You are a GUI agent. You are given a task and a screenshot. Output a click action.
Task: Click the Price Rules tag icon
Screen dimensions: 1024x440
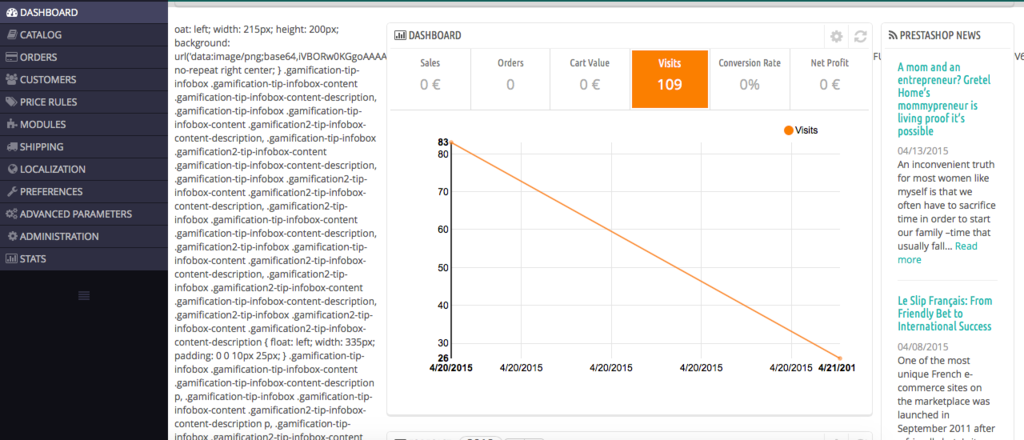tap(11, 102)
